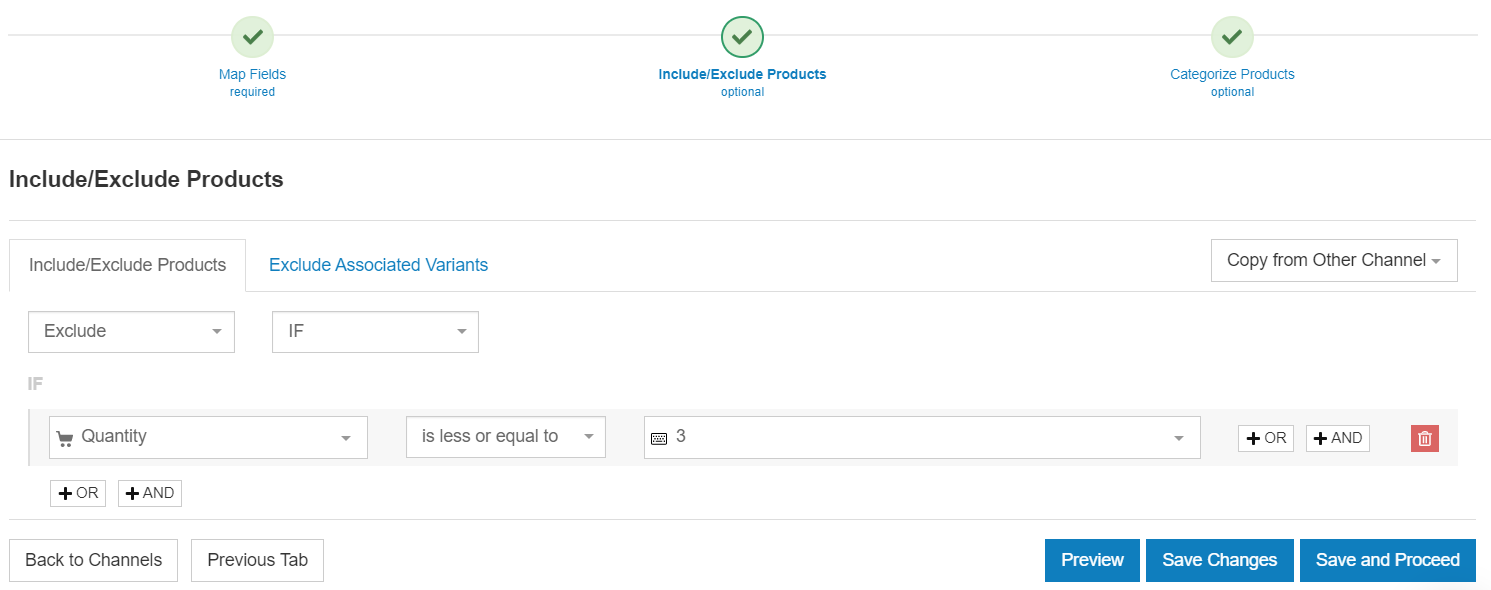Open the IF condition type dropdown
The image size is (1491, 590).
[x=375, y=332]
